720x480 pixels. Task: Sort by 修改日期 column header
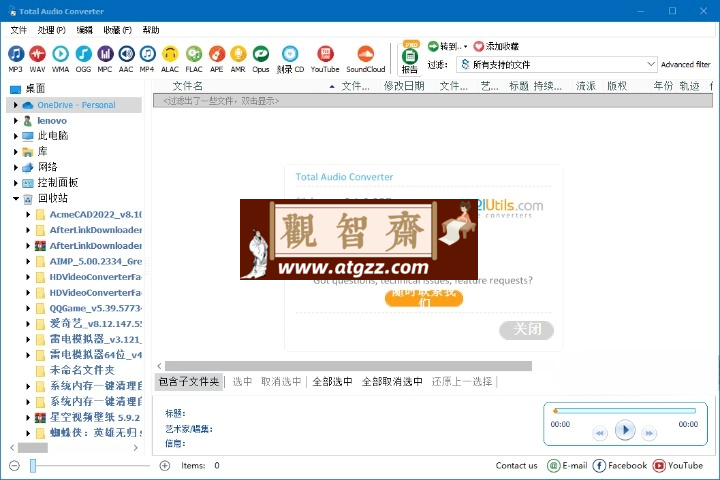[404, 86]
